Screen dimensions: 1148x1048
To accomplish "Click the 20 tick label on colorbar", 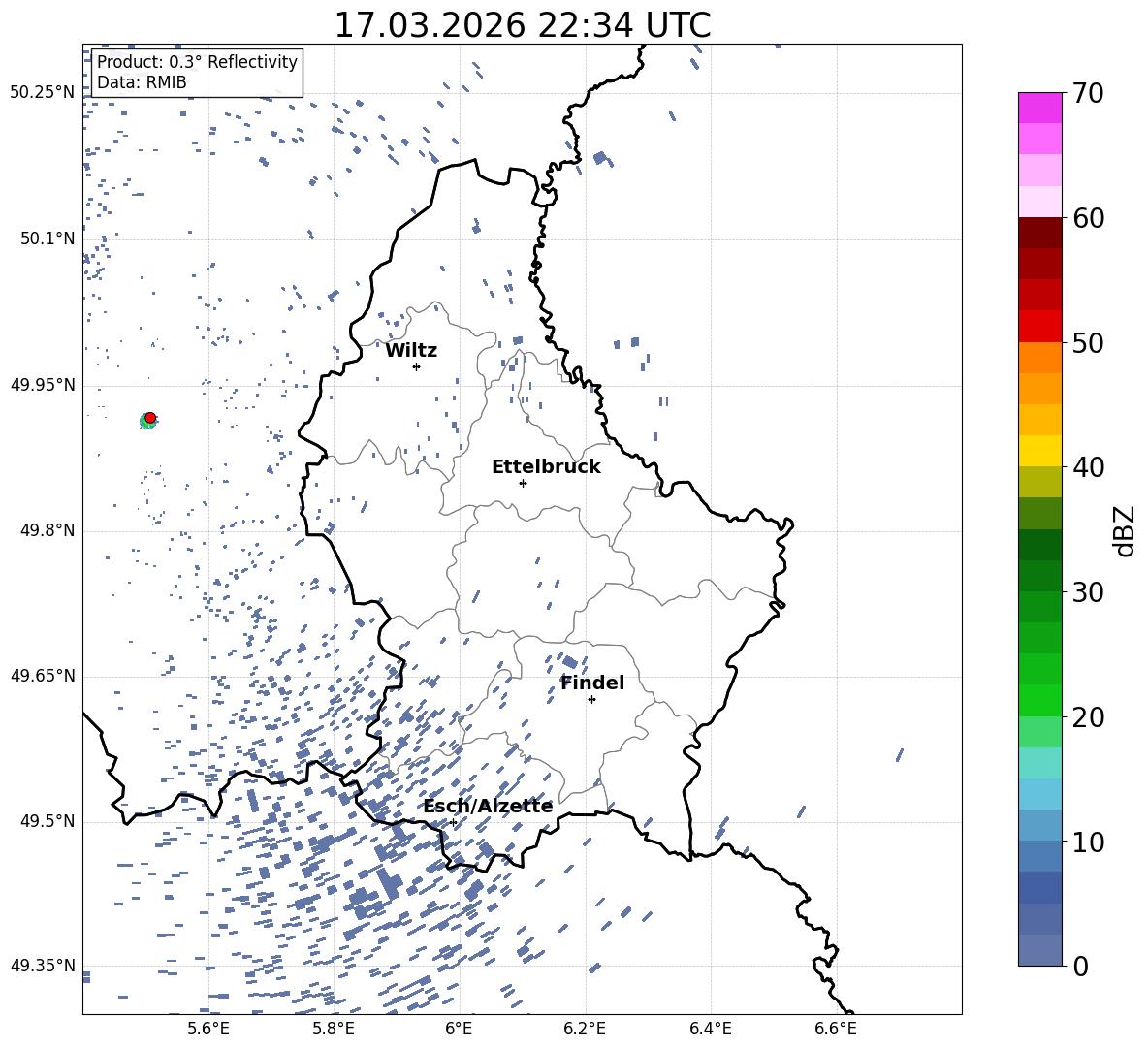I will [1088, 717].
